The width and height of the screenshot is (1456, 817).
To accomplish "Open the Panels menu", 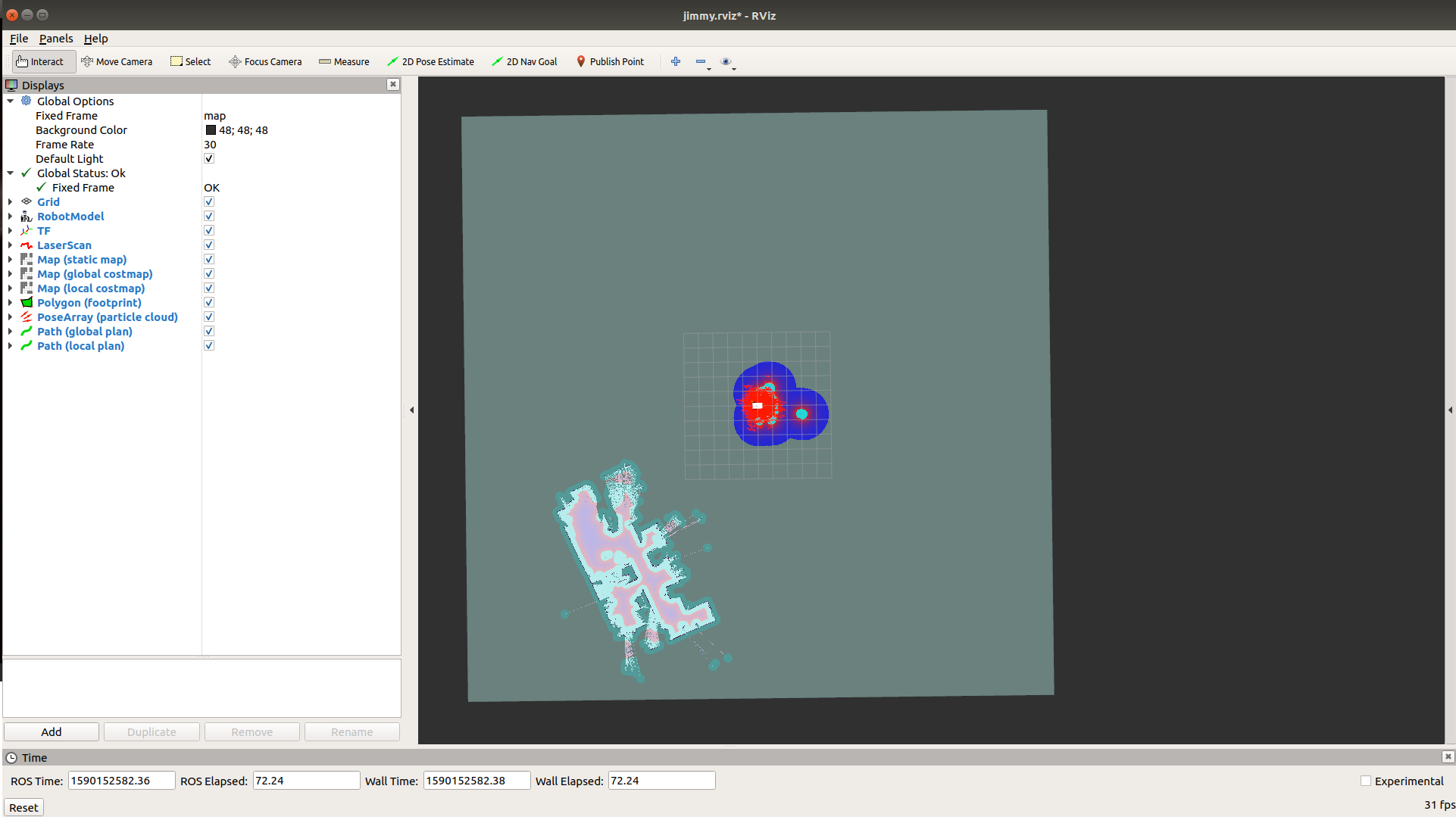I will 56,39.
